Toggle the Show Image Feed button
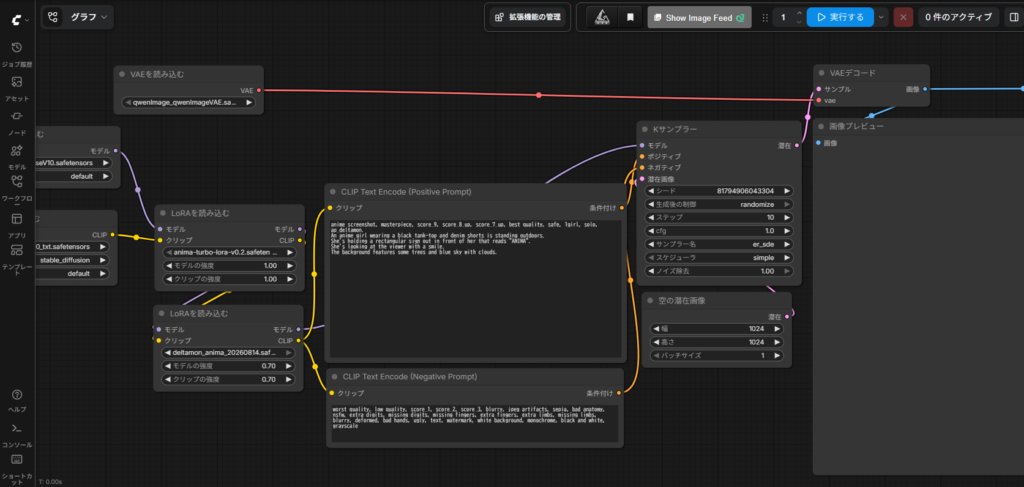This screenshot has height=487, width=1024. 699,18
